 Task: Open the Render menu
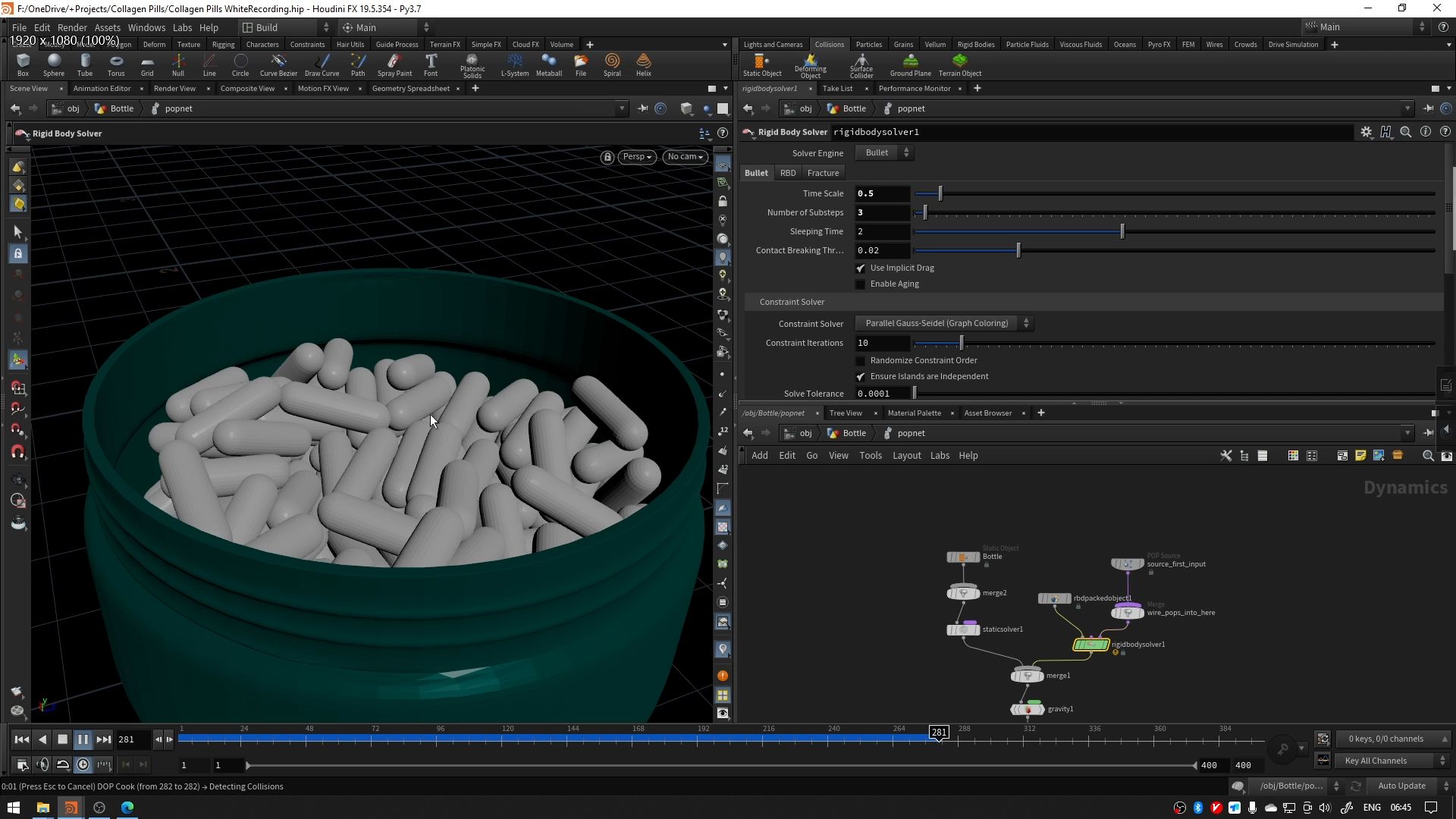[x=72, y=27]
